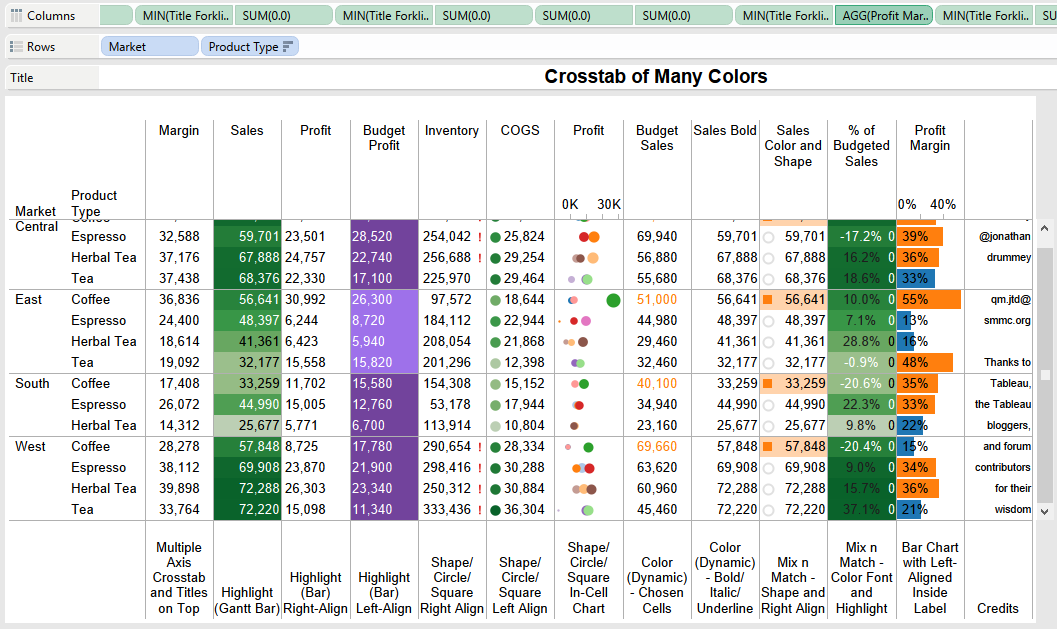
Task: Open the AGG(Profit Mar.. pill on Columns
Action: pyautogui.click(x=883, y=15)
